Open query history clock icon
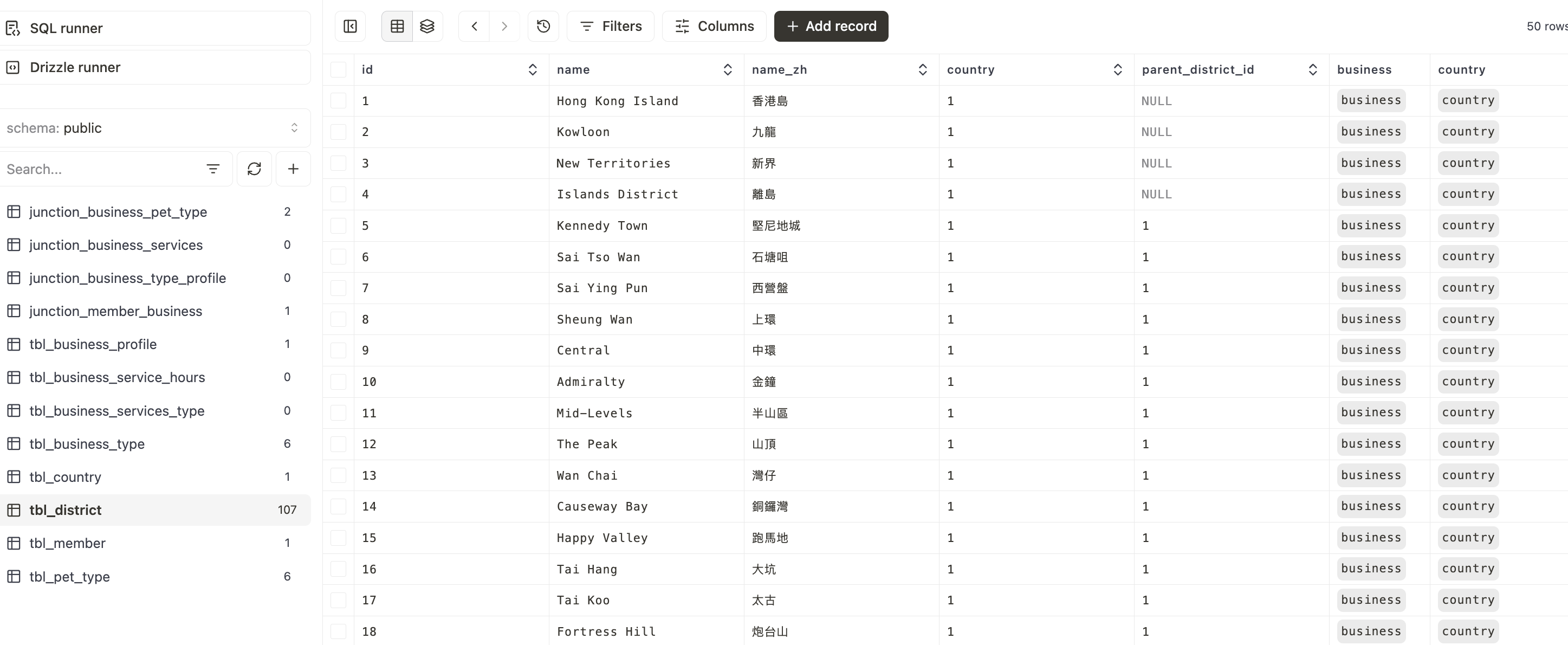Viewport: 1568px width, 645px height. click(543, 26)
